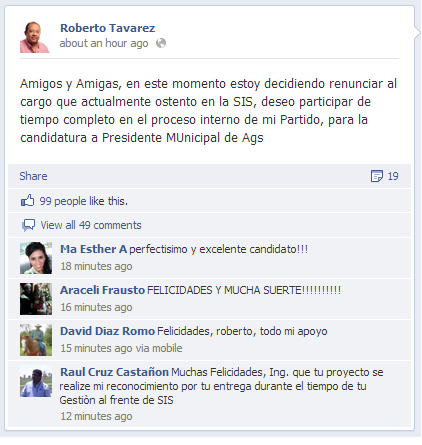The width and height of the screenshot is (422, 445).
Task: Click the Share link
Action: 33,176
